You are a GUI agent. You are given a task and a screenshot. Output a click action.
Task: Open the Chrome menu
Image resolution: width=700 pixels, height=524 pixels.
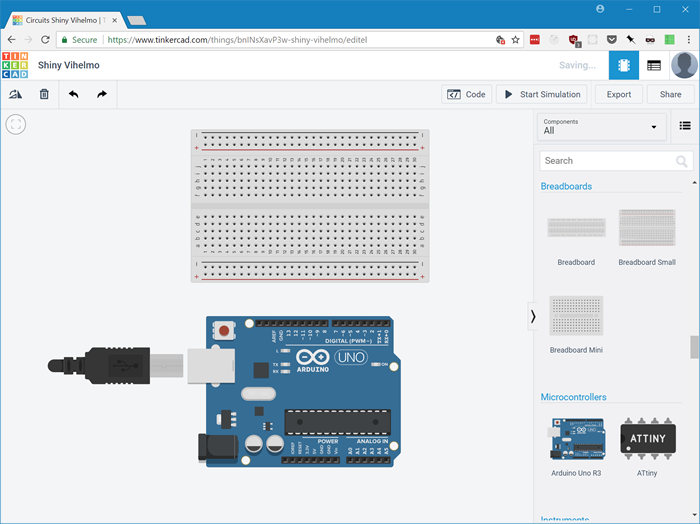tap(690, 40)
